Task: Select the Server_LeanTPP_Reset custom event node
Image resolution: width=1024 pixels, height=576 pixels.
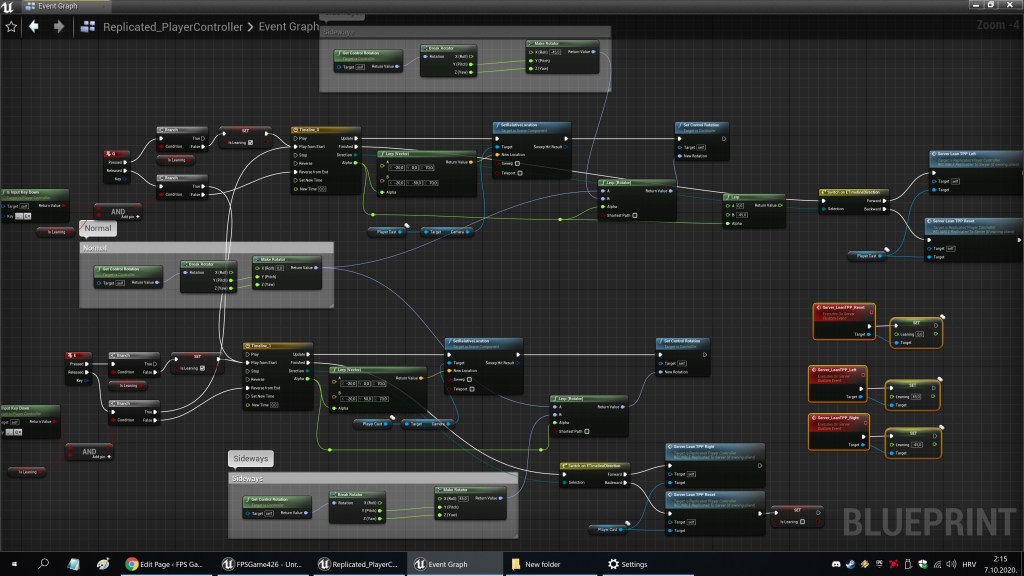Action: pos(844,308)
